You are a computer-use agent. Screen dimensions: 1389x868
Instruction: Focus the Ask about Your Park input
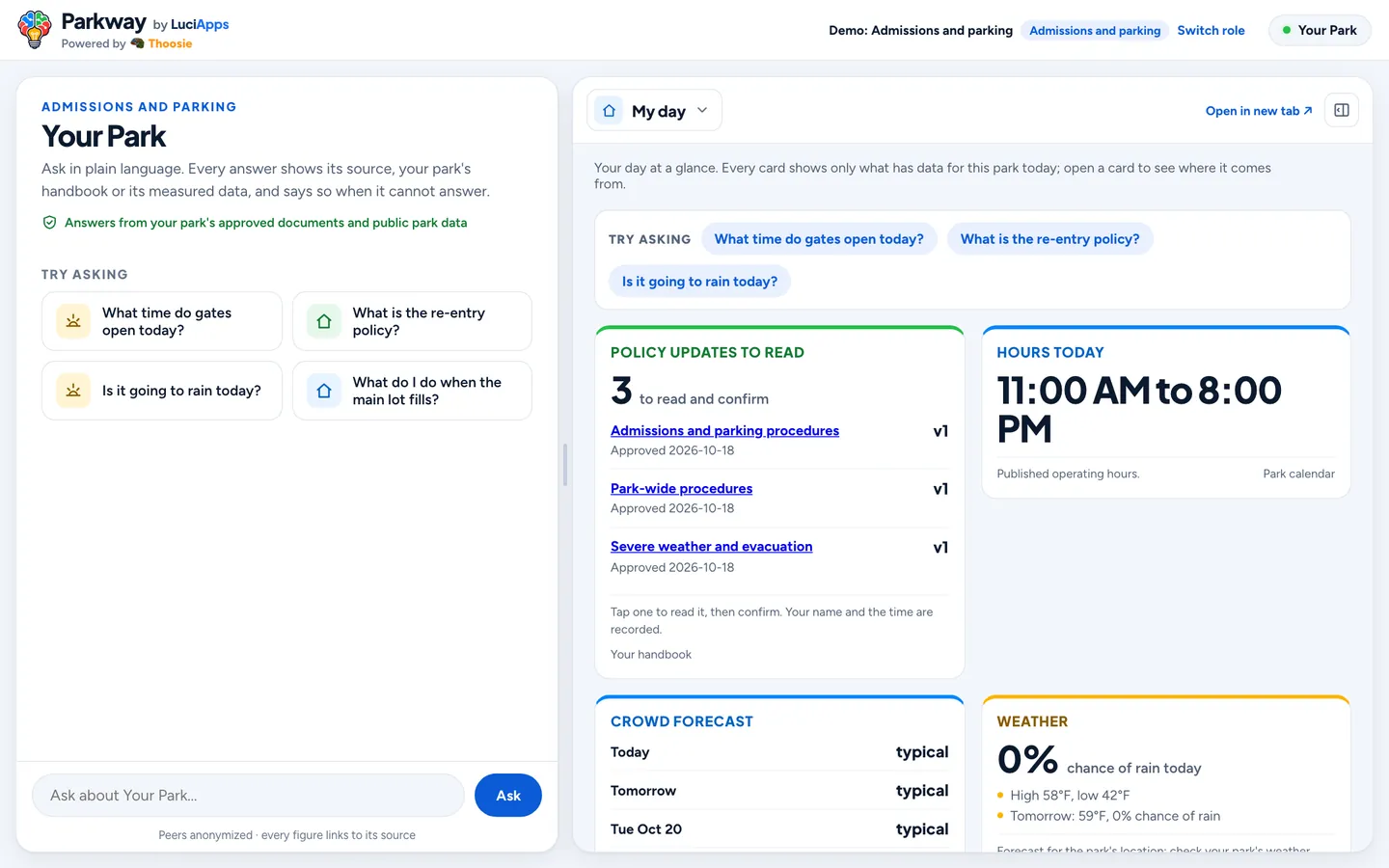[249, 796]
